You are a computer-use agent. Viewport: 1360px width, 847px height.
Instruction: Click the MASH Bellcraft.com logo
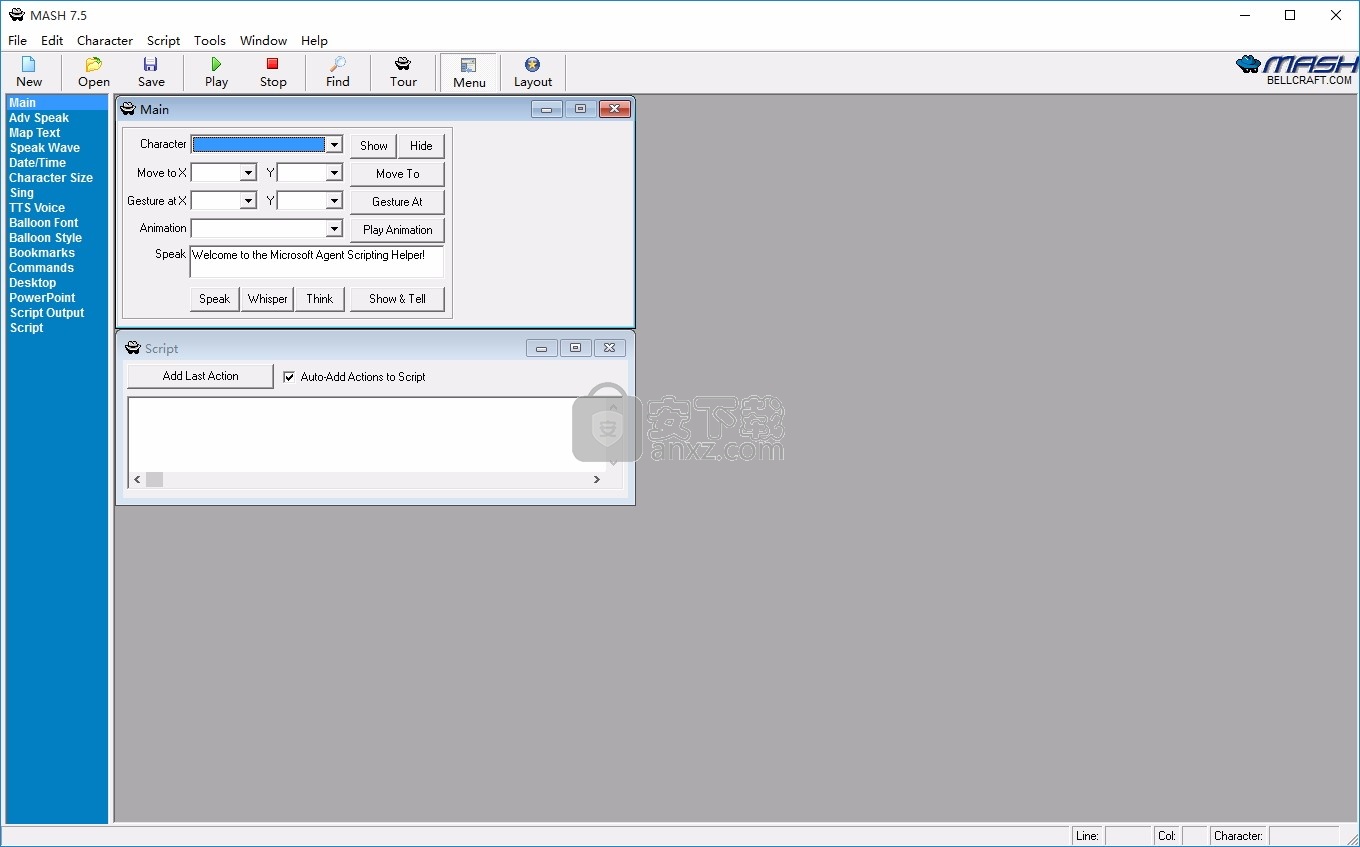(x=1296, y=70)
